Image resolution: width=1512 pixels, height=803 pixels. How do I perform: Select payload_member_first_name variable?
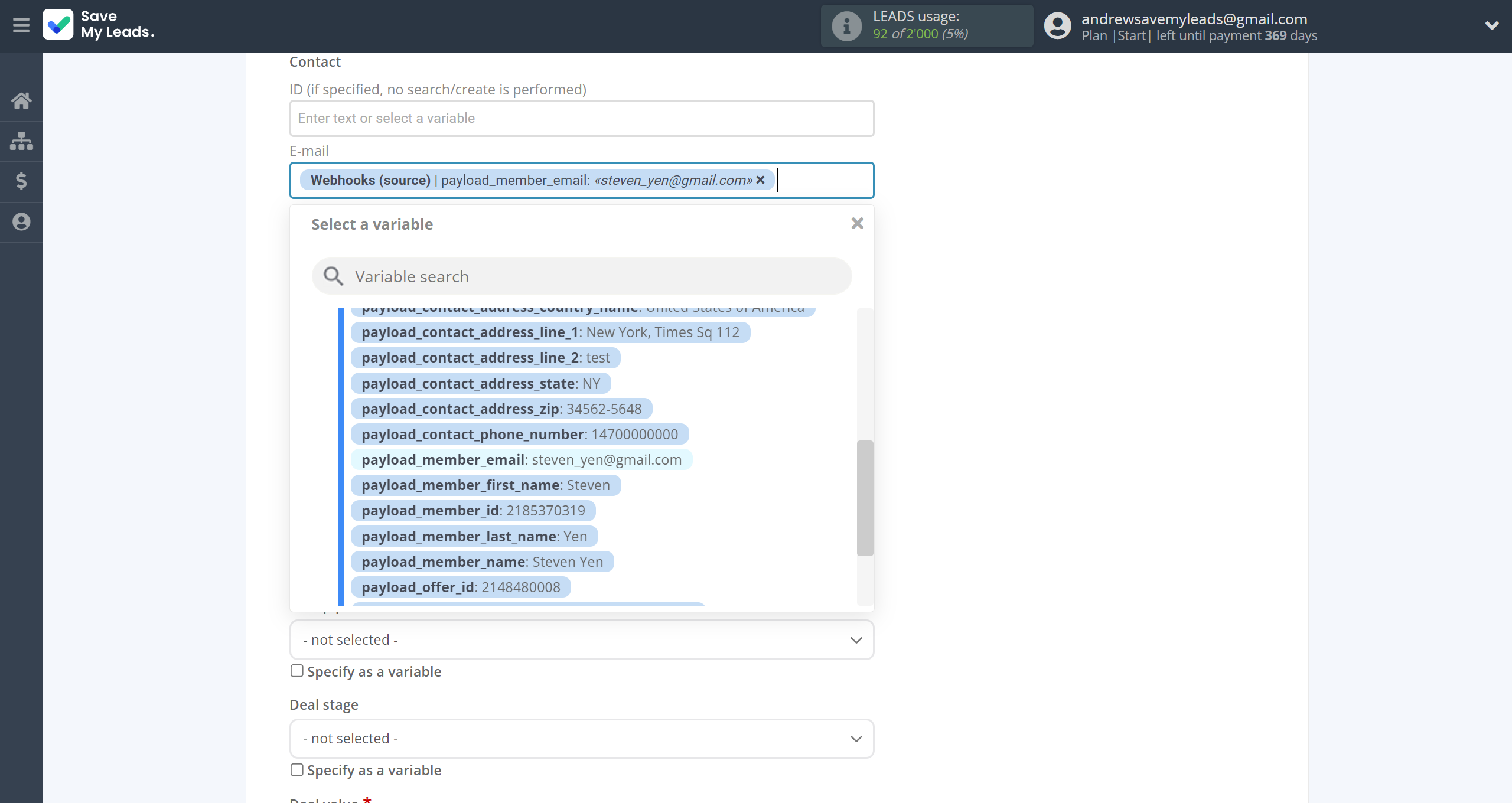(x=485, y=485)
